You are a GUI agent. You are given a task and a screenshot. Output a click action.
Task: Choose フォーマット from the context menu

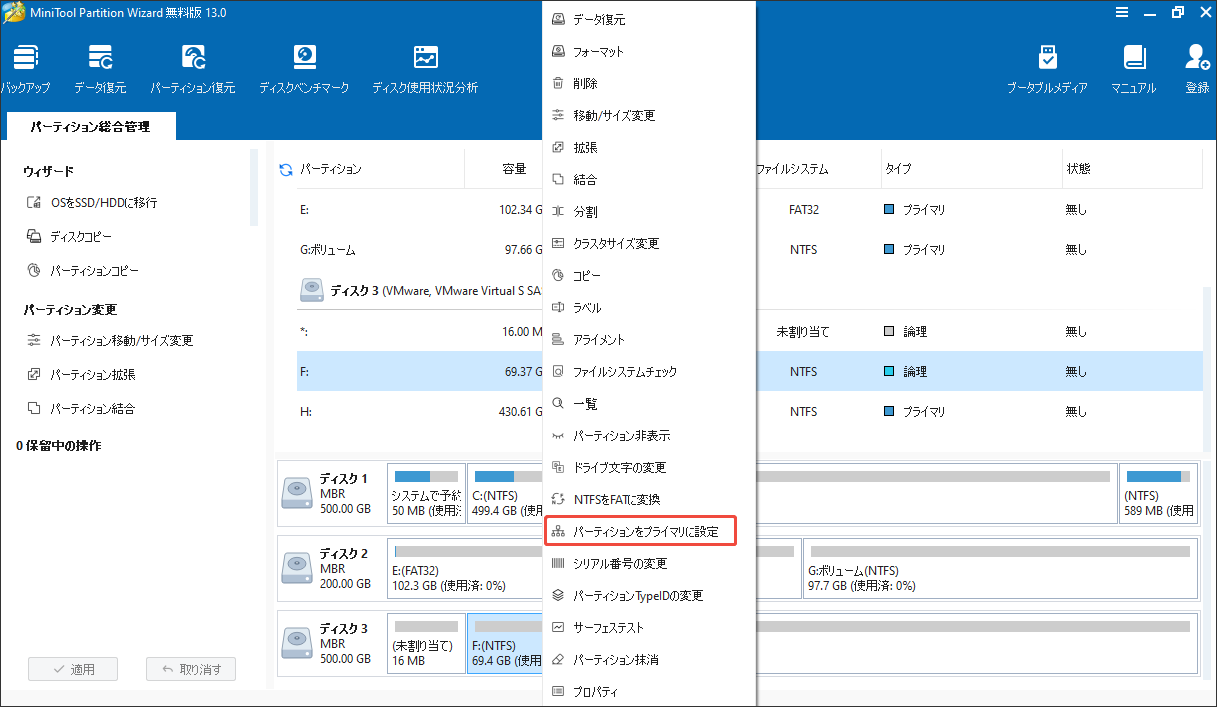(x=598, y=52)
